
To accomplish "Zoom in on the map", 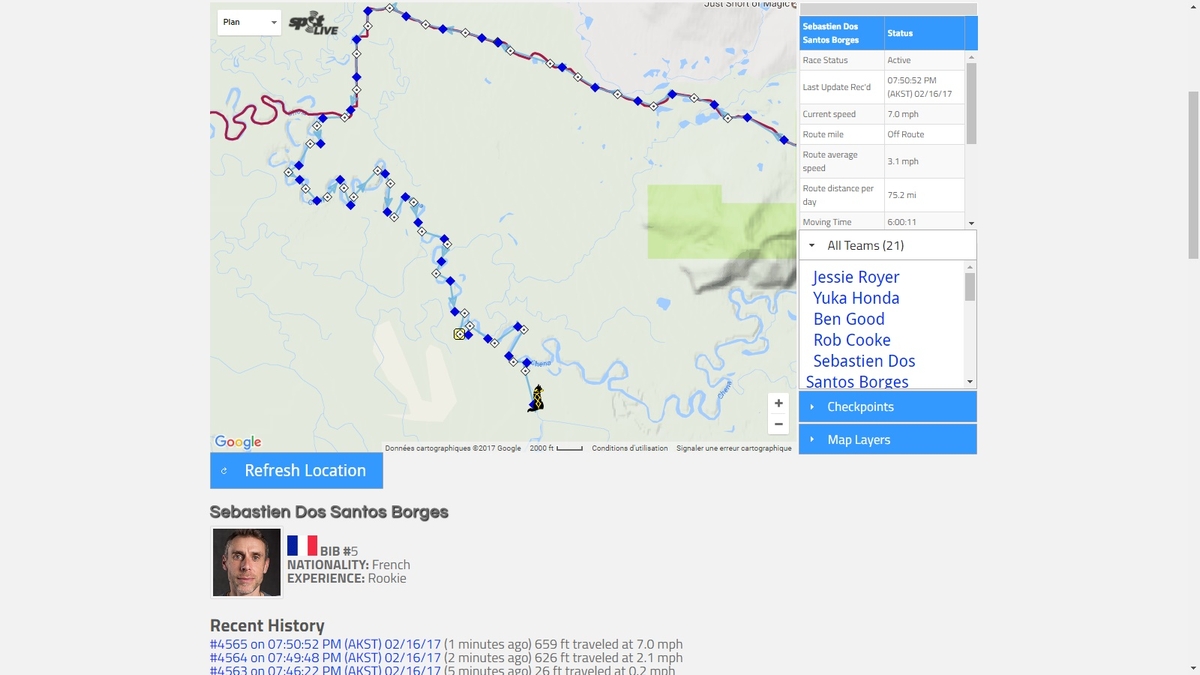I will [x=778, y=403].
